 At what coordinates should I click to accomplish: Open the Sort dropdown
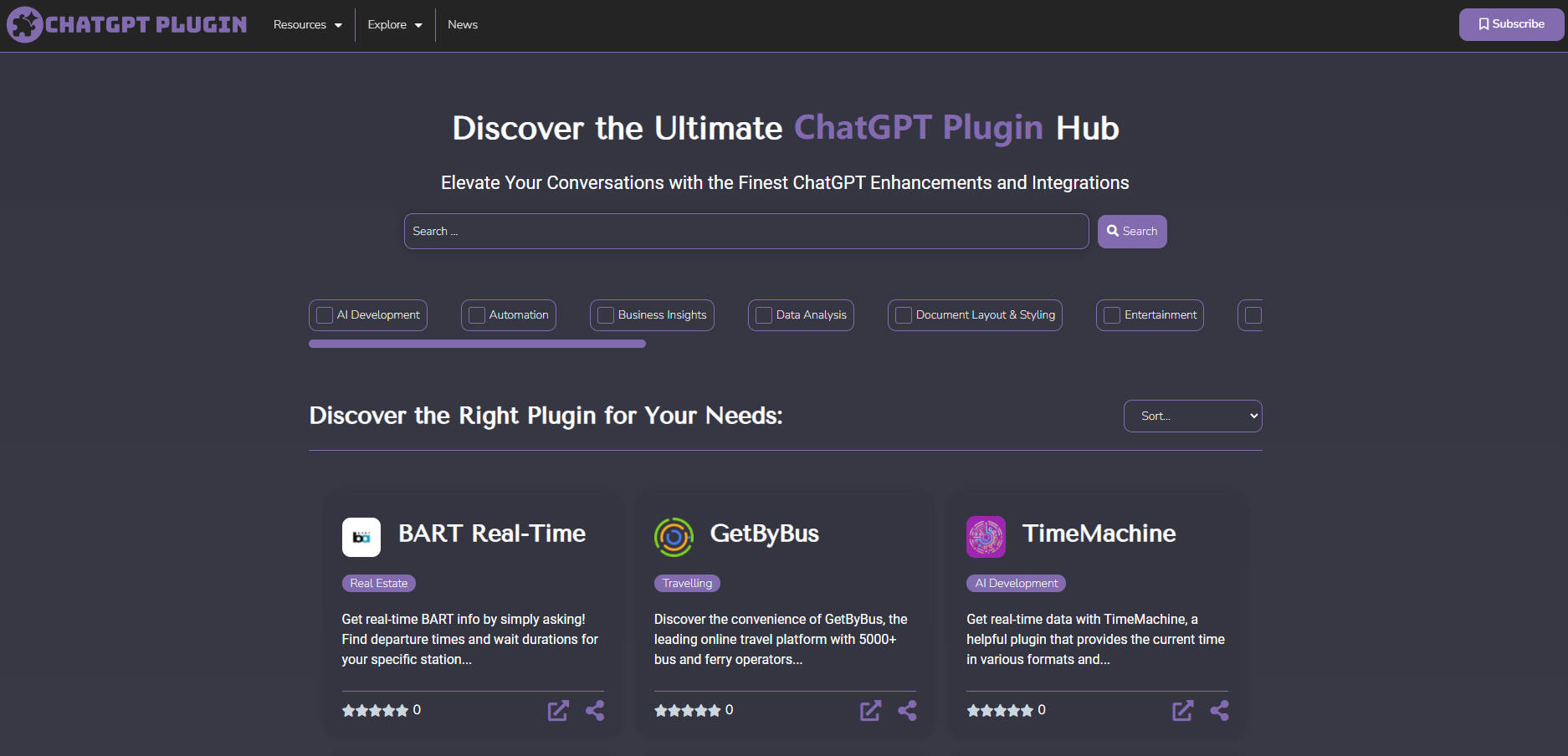1192,416
